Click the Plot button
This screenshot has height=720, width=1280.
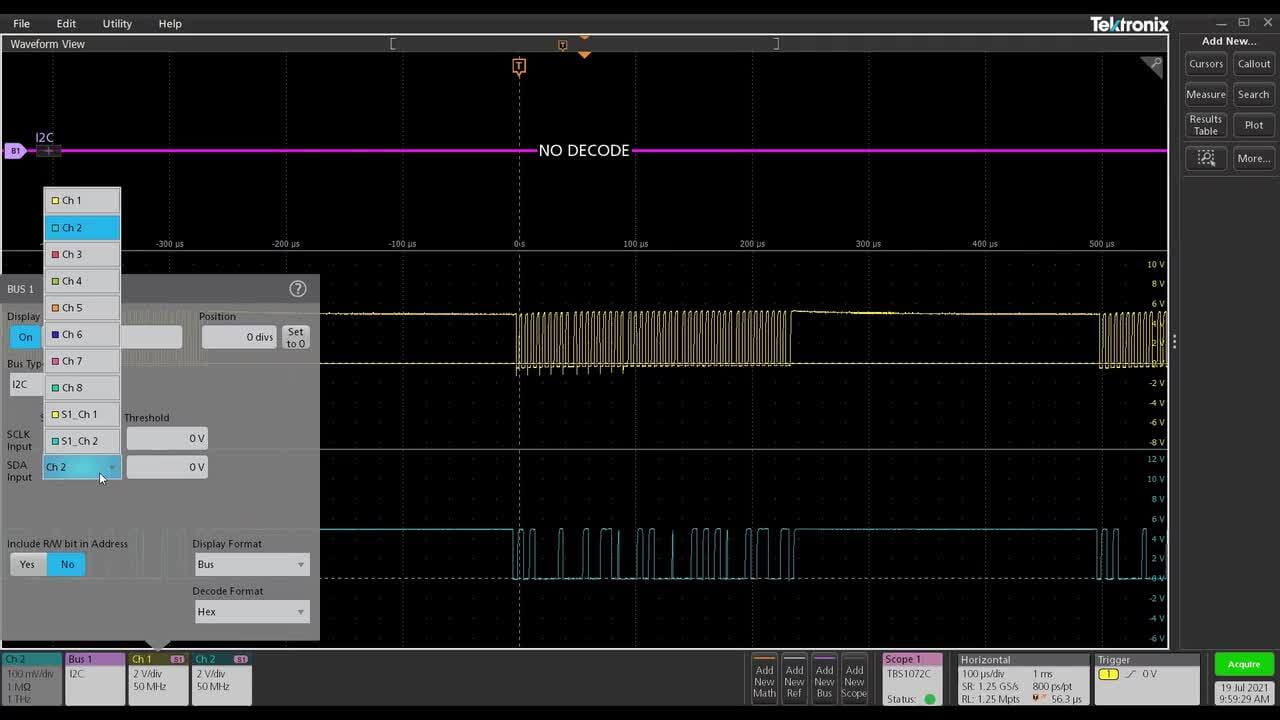(x=1254, y=125)
